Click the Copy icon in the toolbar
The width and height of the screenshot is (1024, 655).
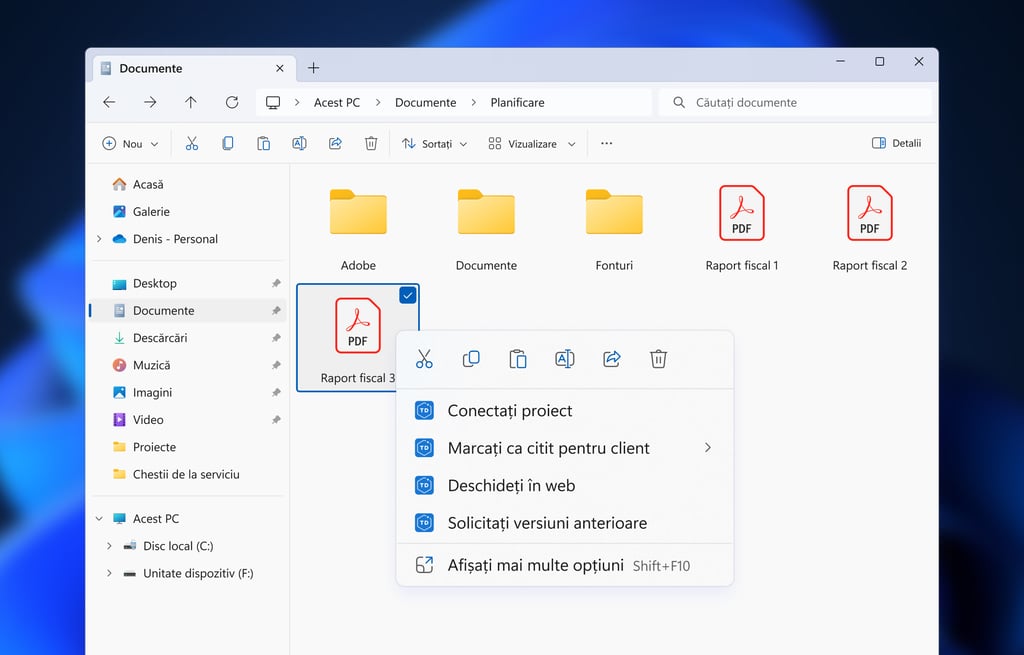tap(228, 144)
